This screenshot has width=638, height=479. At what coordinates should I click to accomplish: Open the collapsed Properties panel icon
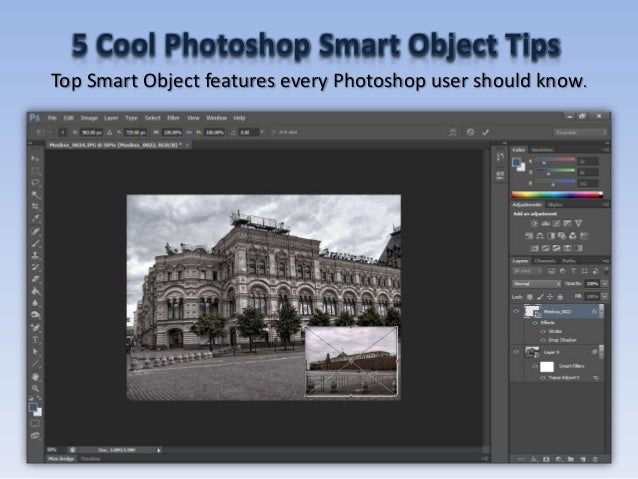(500, 175)
